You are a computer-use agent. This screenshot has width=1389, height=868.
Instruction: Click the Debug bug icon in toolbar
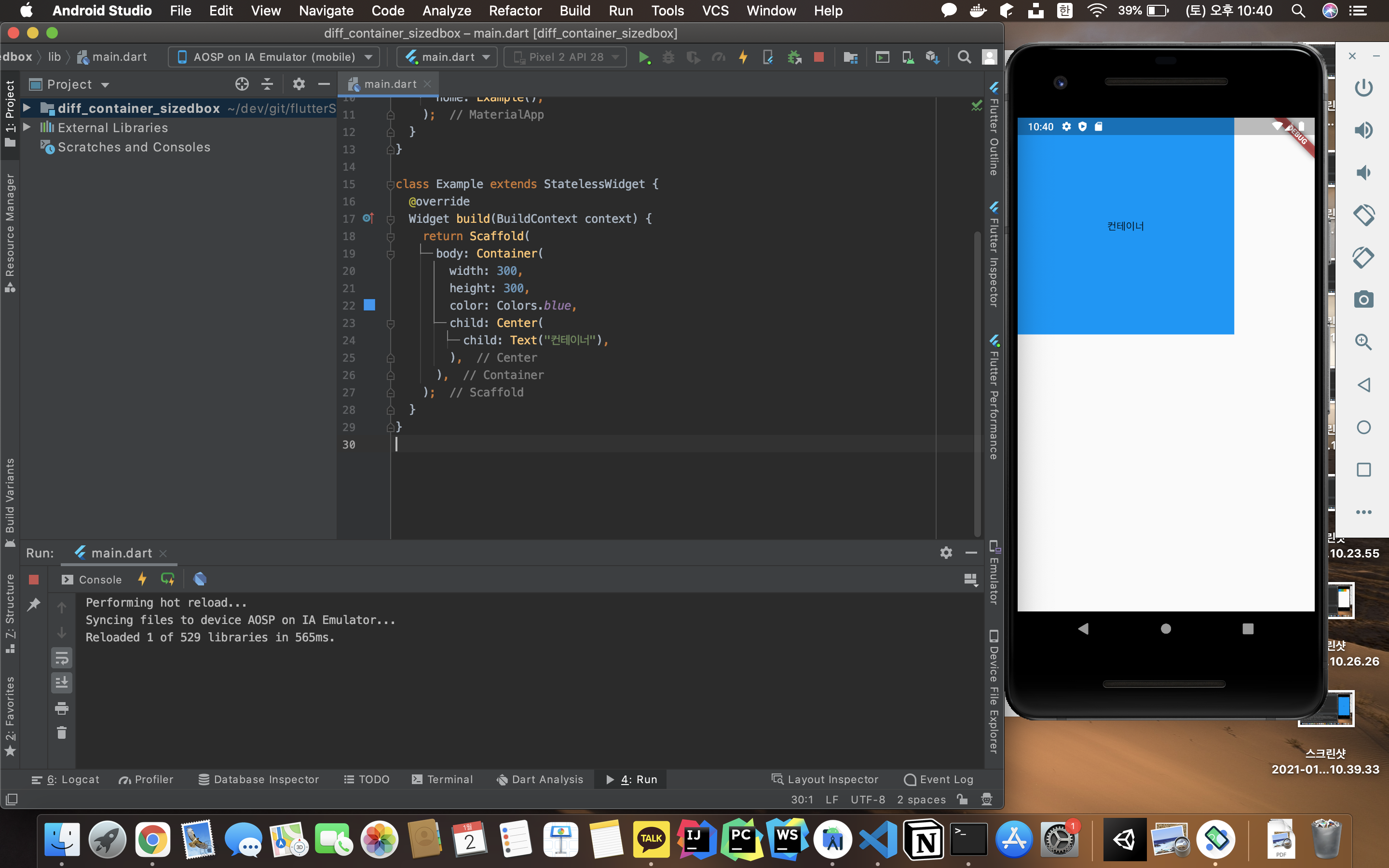(x=668, y=57)
